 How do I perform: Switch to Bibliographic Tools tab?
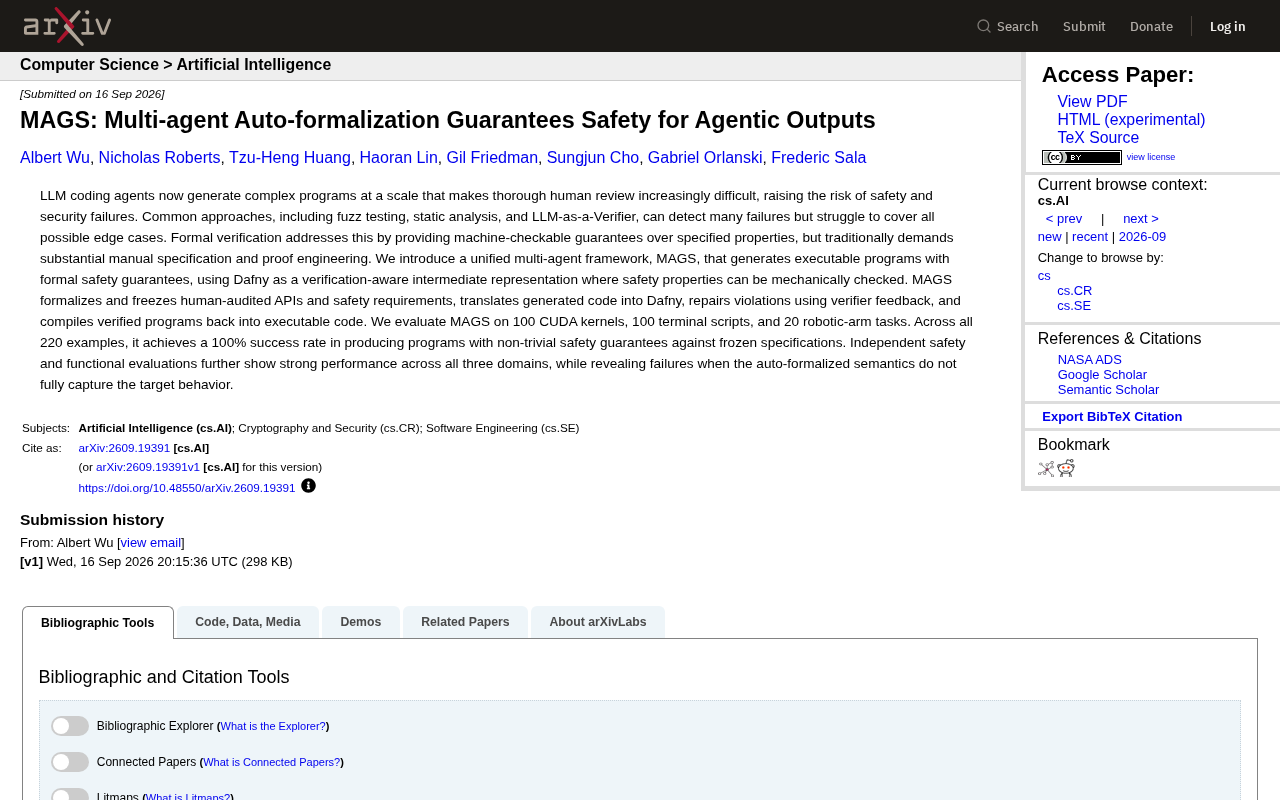coord(98,623)
